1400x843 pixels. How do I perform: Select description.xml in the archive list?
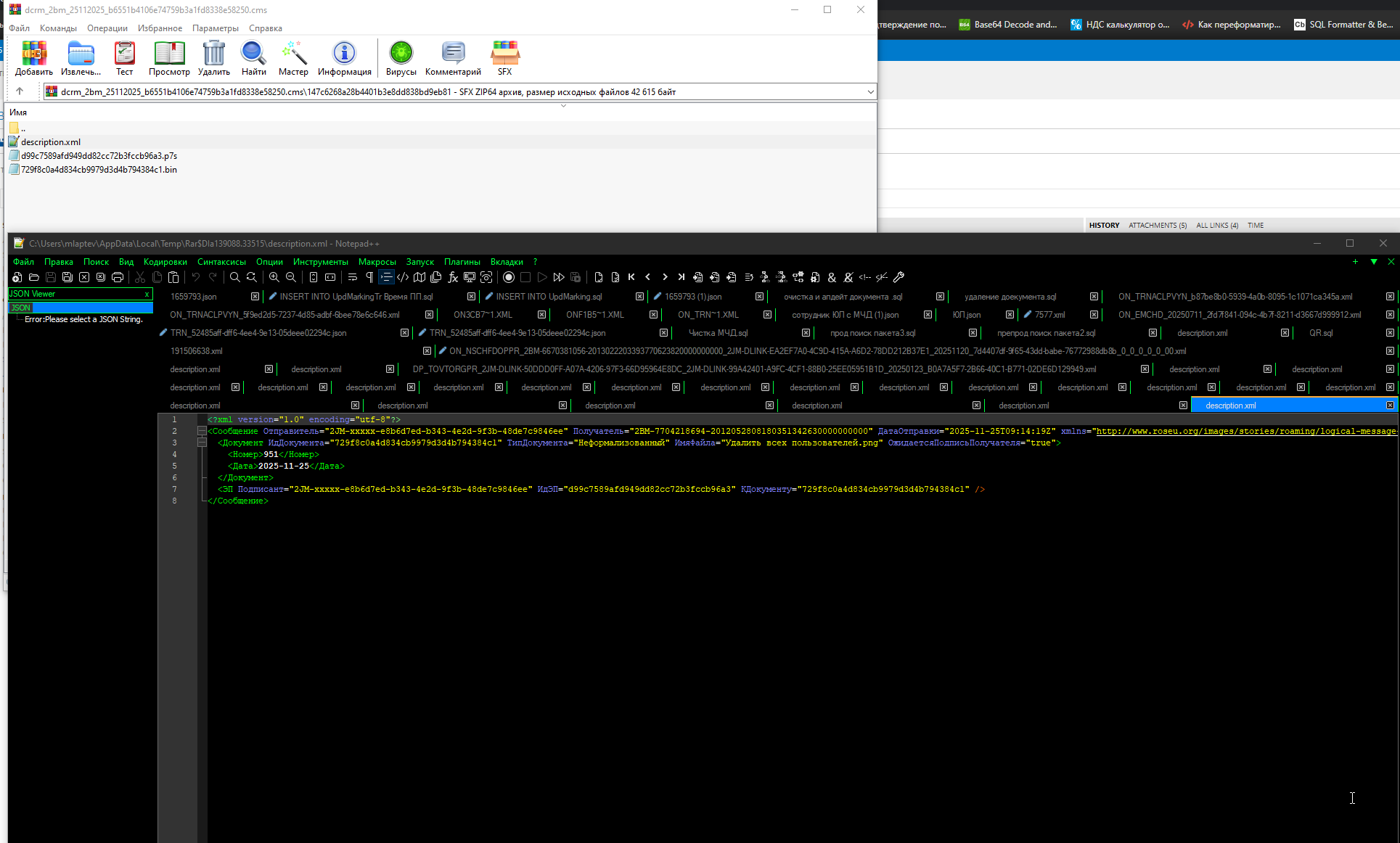[x=51, y=142]
